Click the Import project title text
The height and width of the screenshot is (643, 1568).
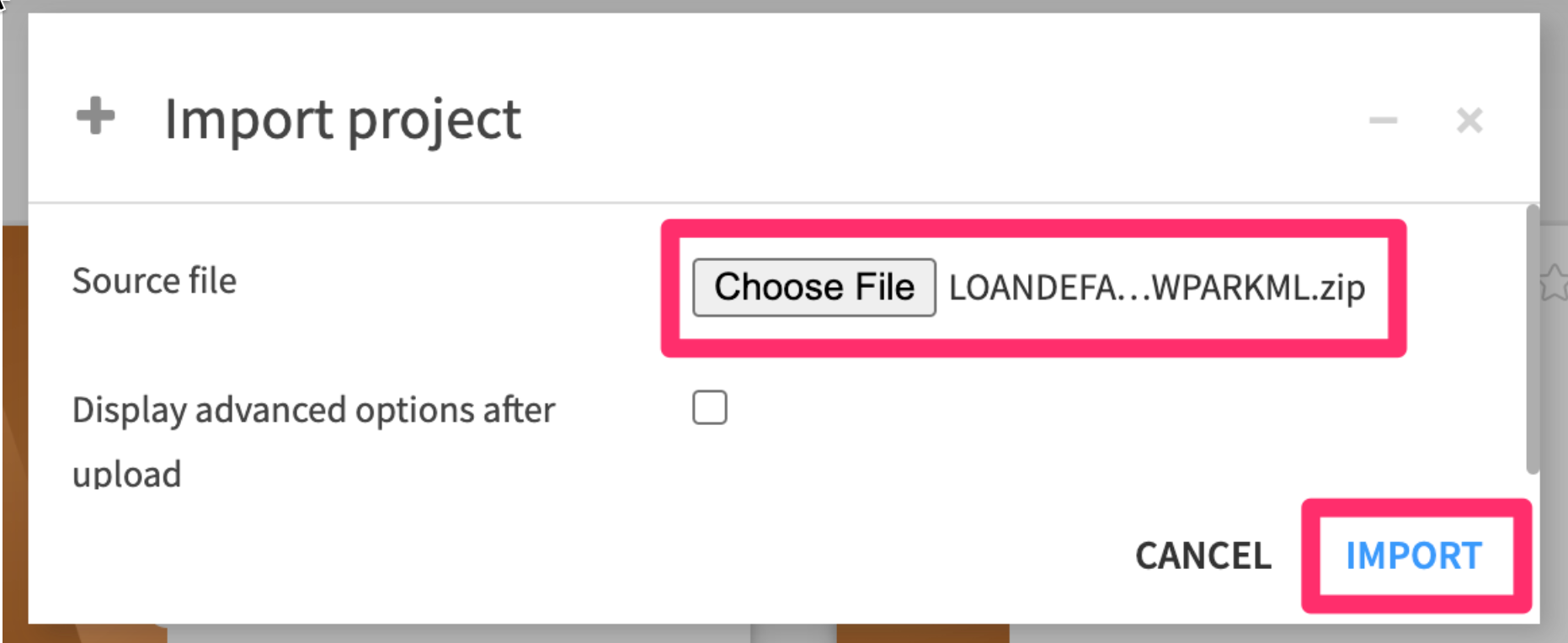pyautogui.click(x=342, y=119)
